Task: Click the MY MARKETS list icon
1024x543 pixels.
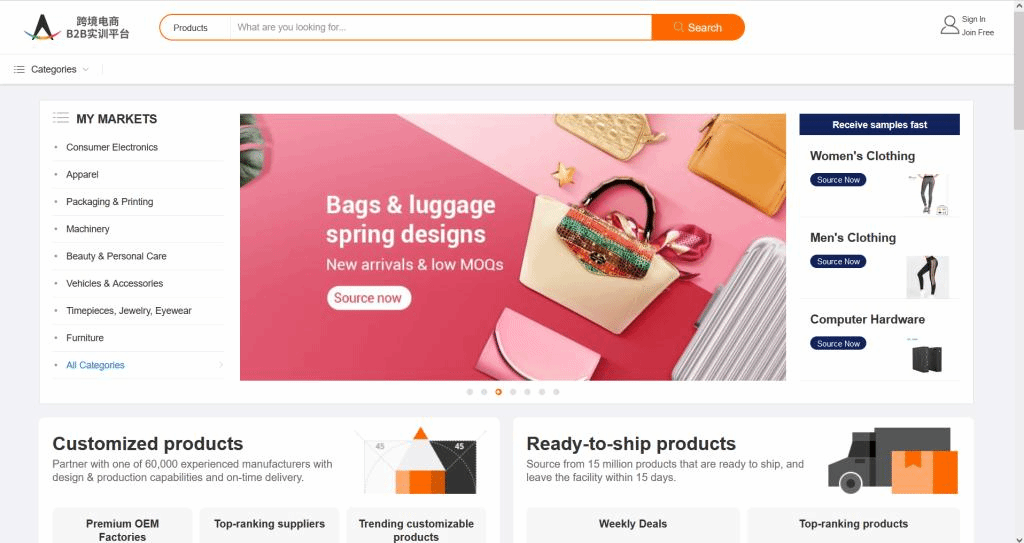Action: pos(61,118)
